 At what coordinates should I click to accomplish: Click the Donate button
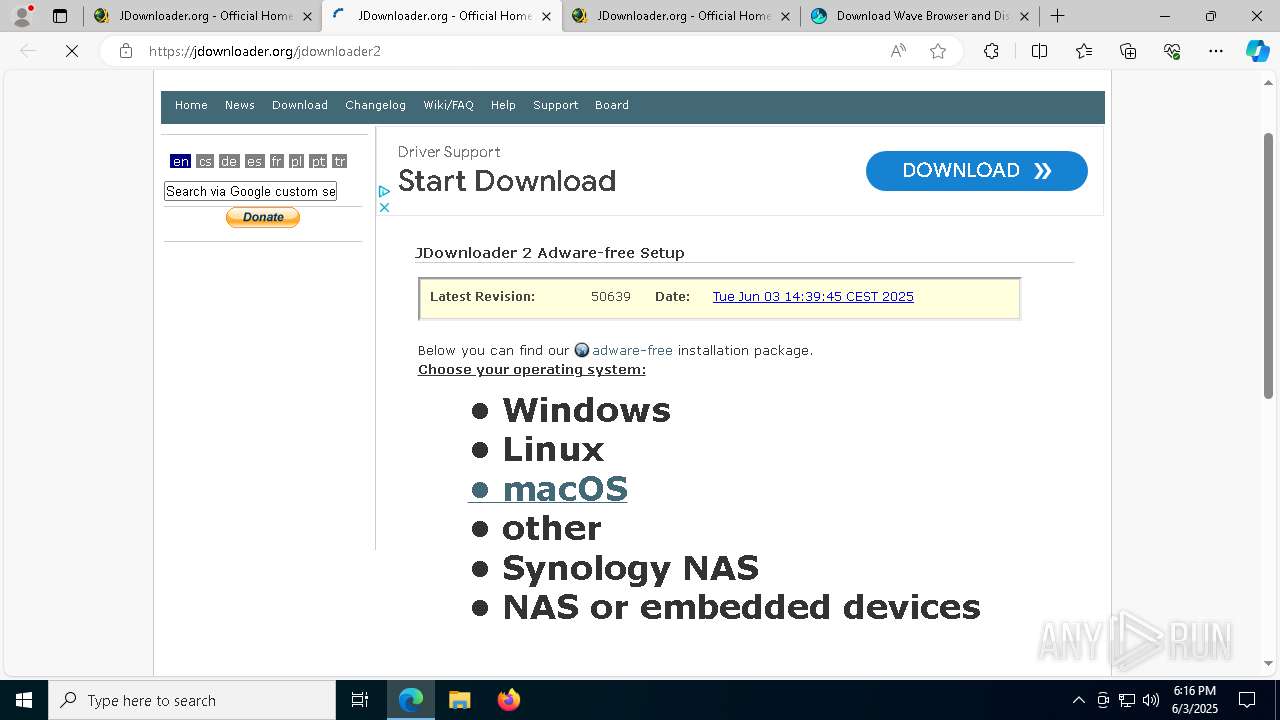263,217
